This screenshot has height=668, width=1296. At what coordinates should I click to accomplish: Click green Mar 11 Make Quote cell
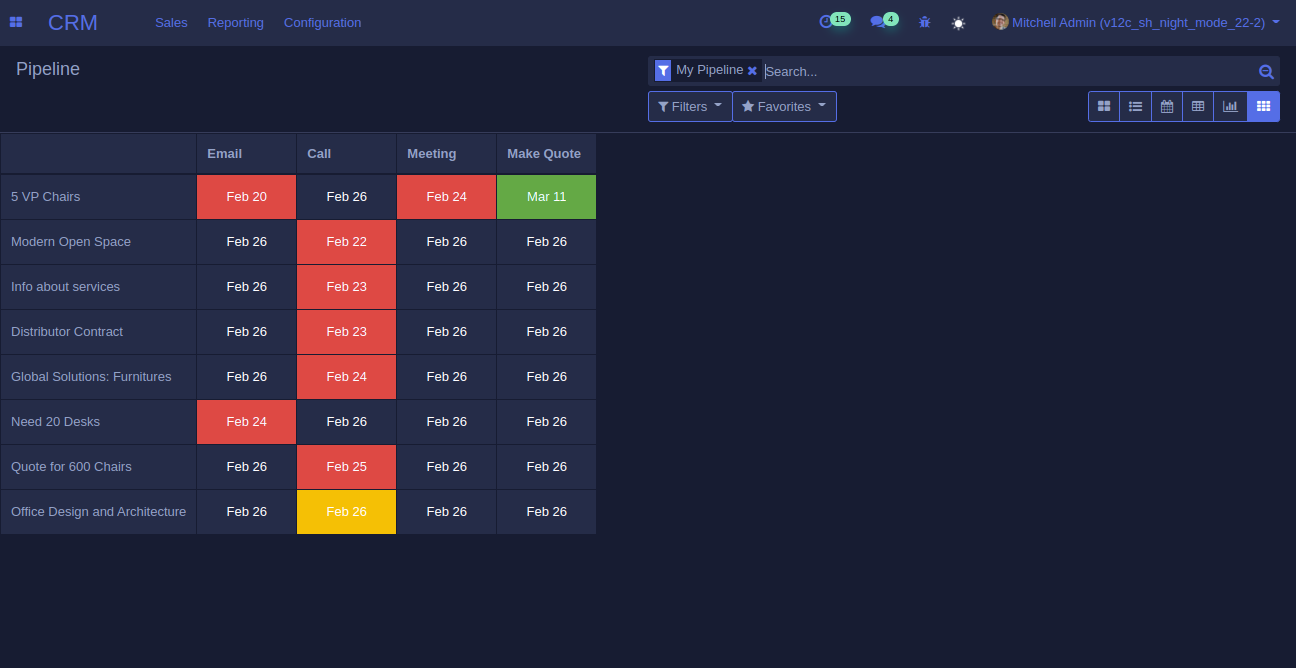coord(546,197)
